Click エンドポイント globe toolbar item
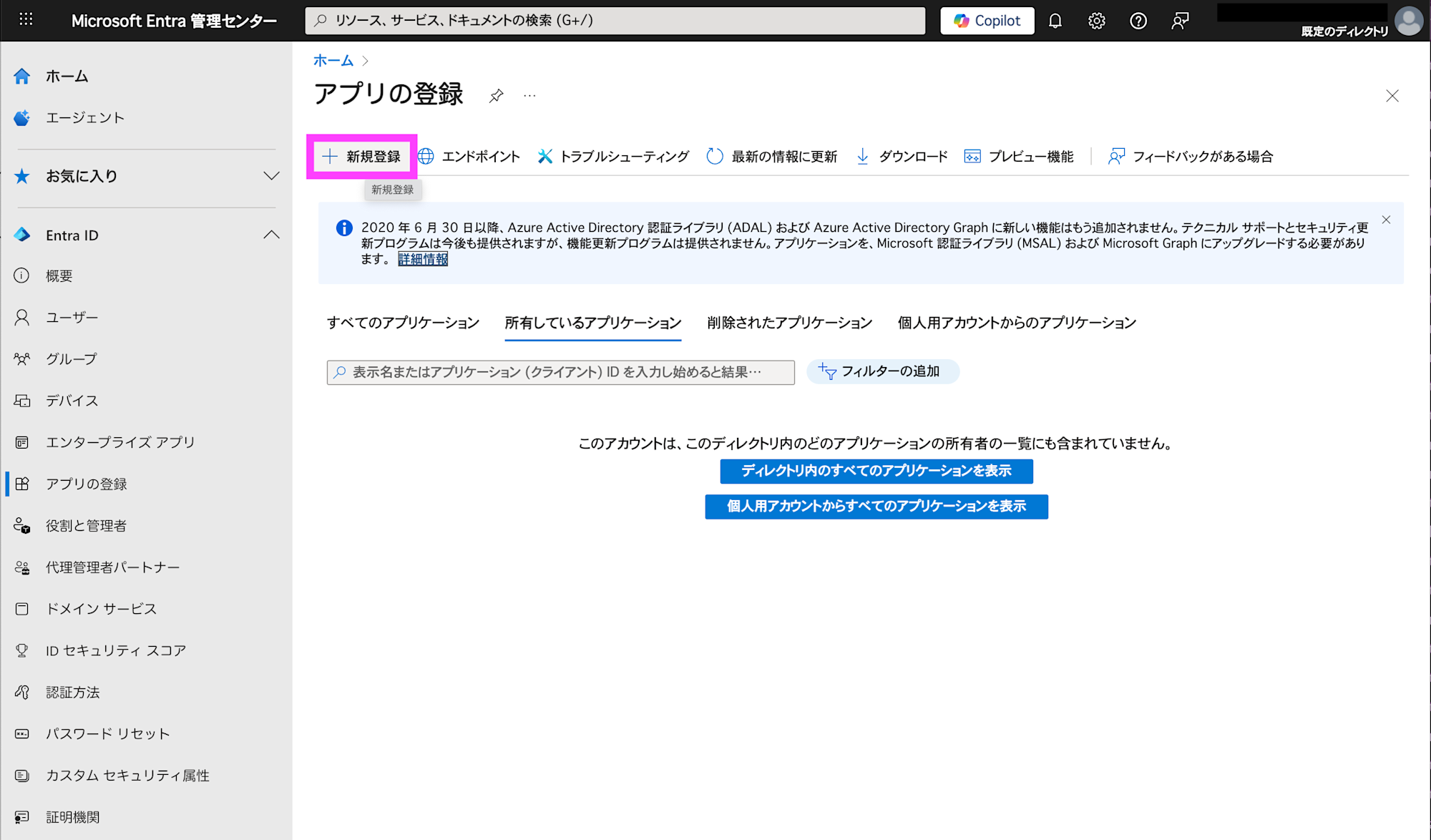 click(469, 157)
